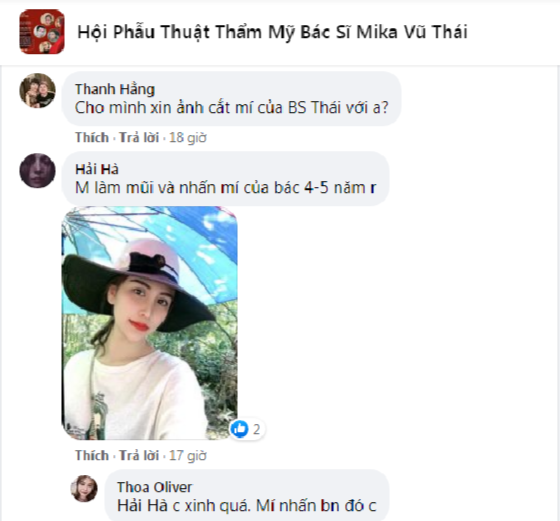This screenshot has height=521, width=560.
Task: Reply to Hải Hà's comment via Trả lời
Action: 139,456
